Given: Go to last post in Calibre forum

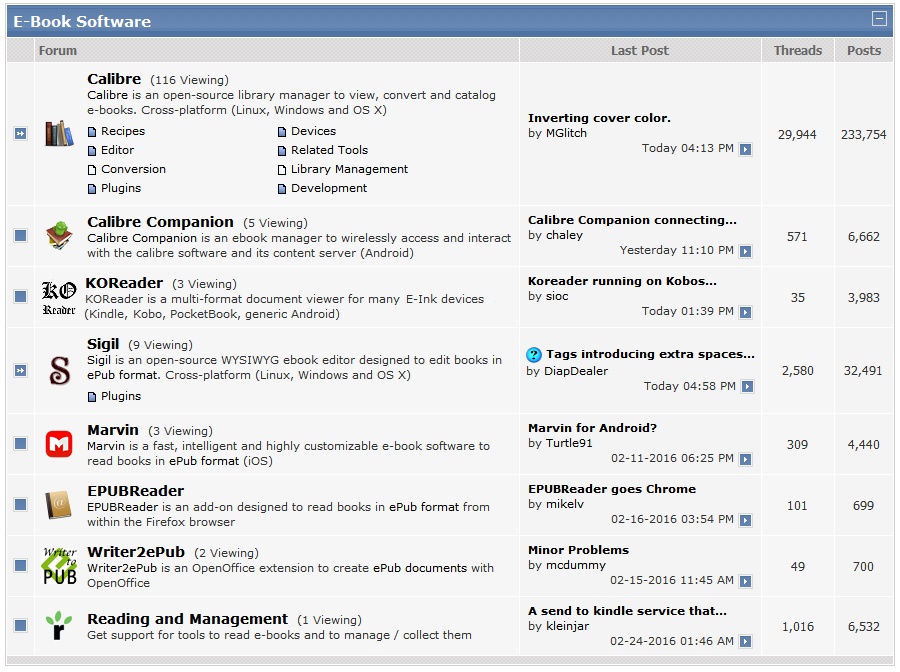Looking at the screenshot, I should 746,149.
